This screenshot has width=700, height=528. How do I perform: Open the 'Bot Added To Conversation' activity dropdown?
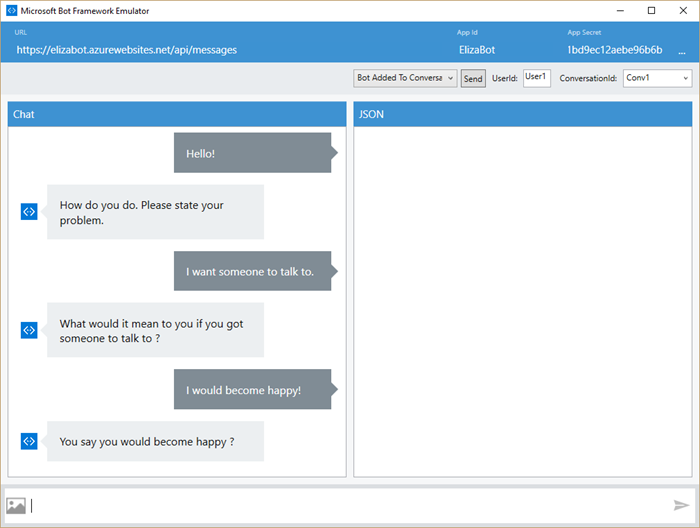(x=405, y=78)
